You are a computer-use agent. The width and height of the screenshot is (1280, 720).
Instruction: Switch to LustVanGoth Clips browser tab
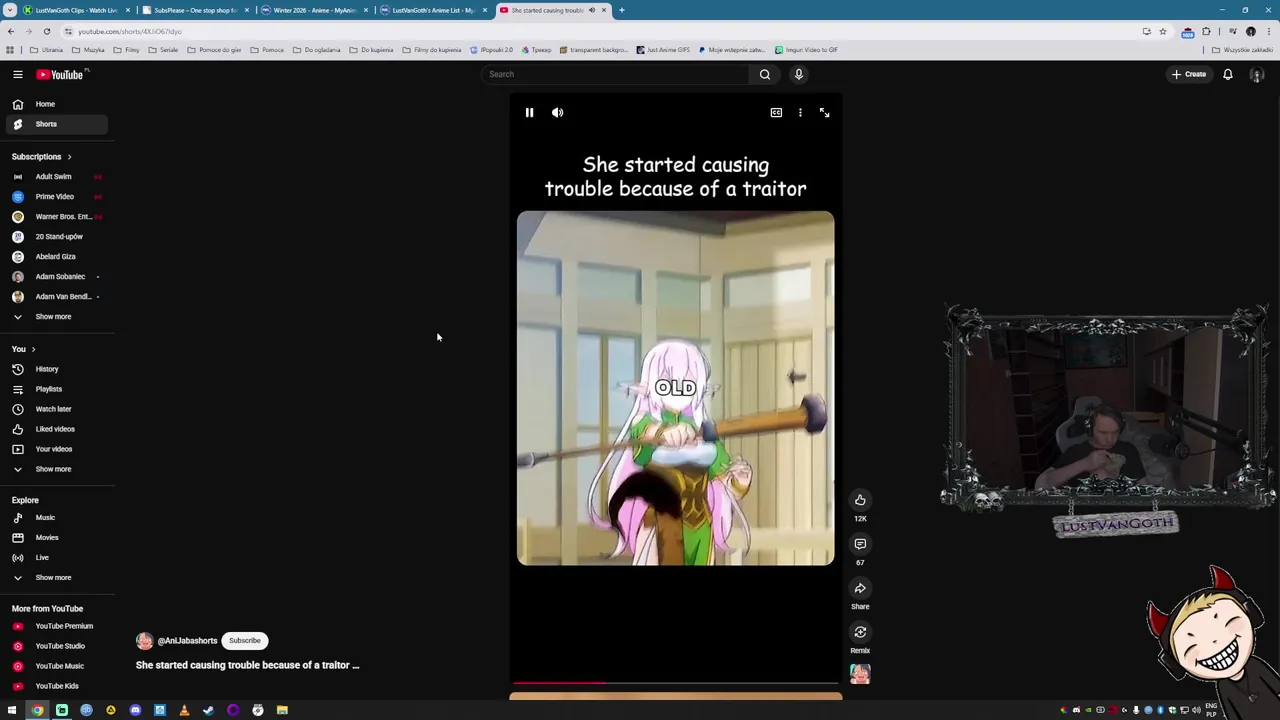point(75,10)
